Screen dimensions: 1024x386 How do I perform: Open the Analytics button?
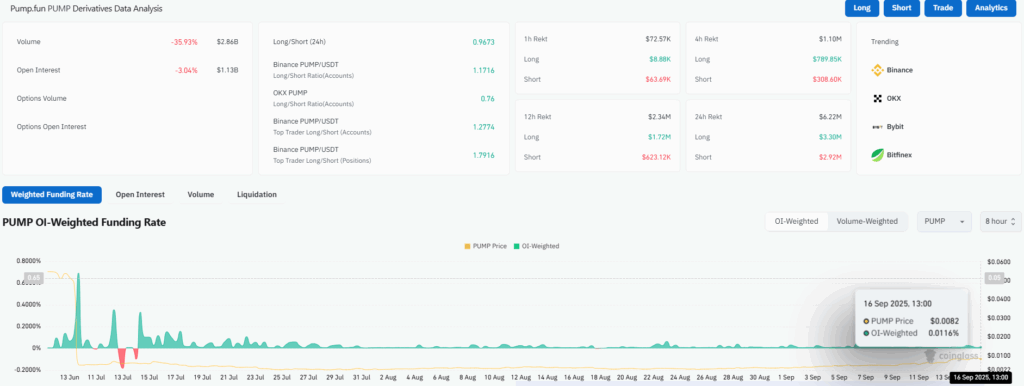pyautogui.click(x=991, y=8)
